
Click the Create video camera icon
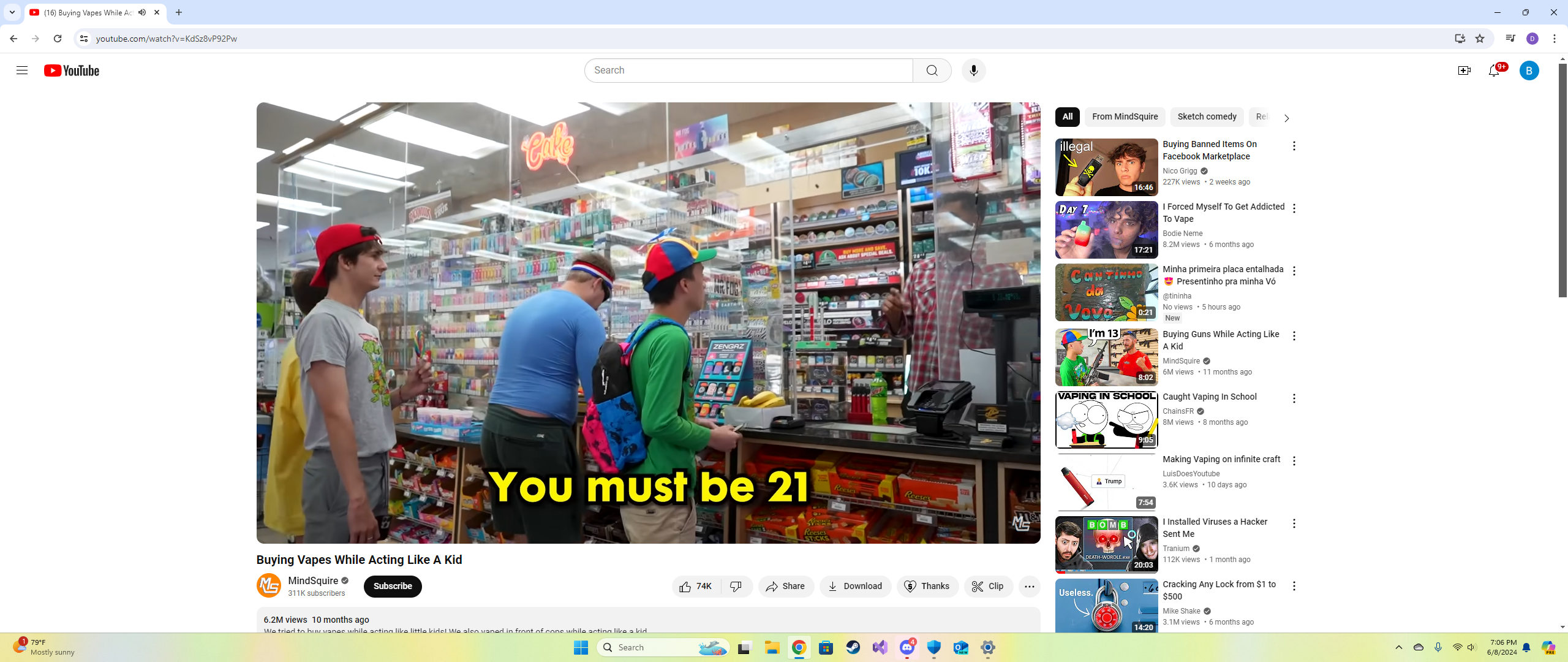(x=1464, y=70)
